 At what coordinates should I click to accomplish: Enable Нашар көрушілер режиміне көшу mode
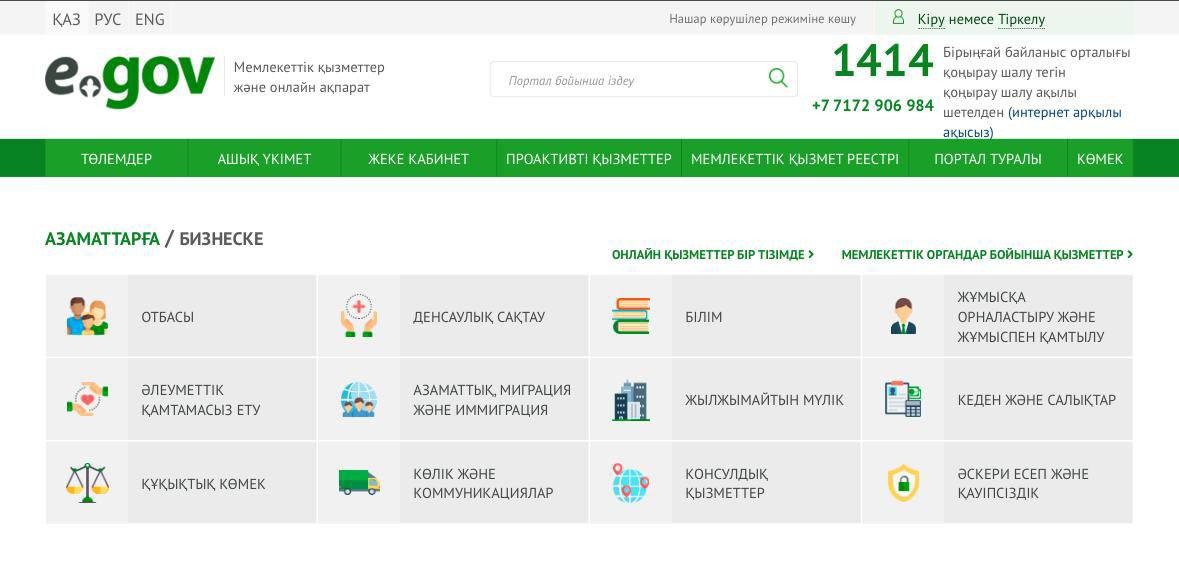pos(762,19)
